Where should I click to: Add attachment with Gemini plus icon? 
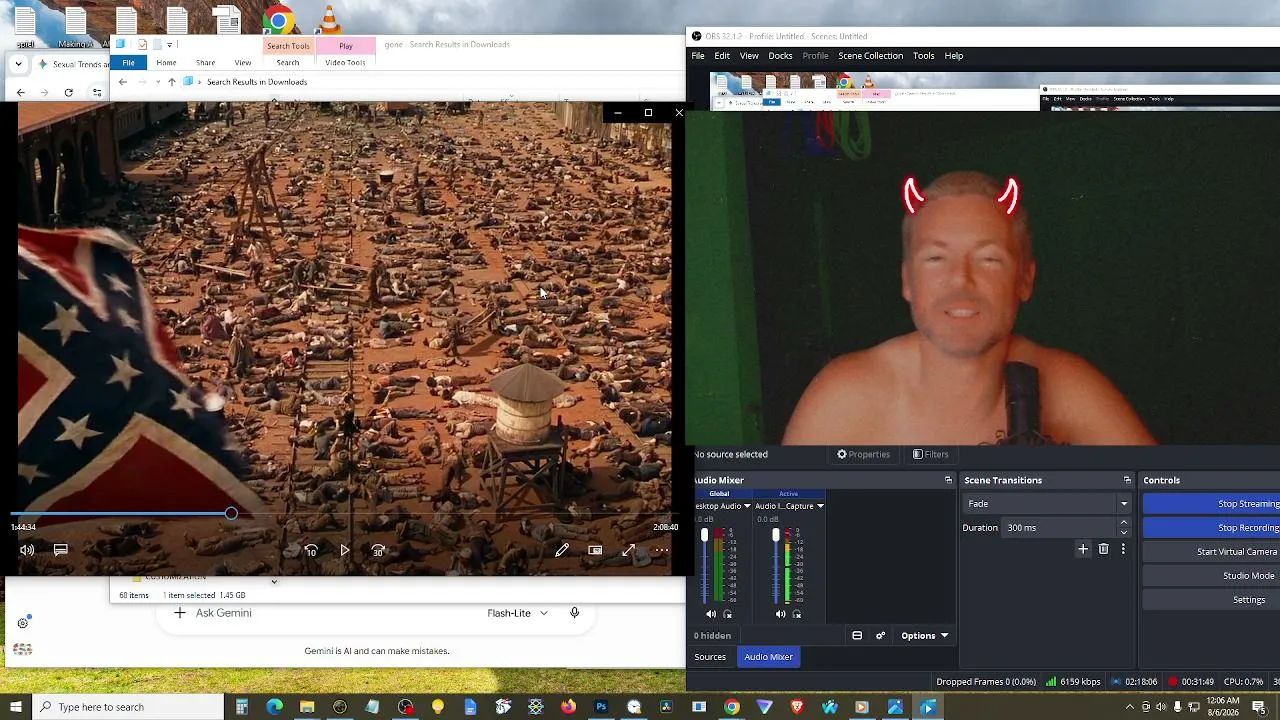pyautogui.click(x=179, y=613)
